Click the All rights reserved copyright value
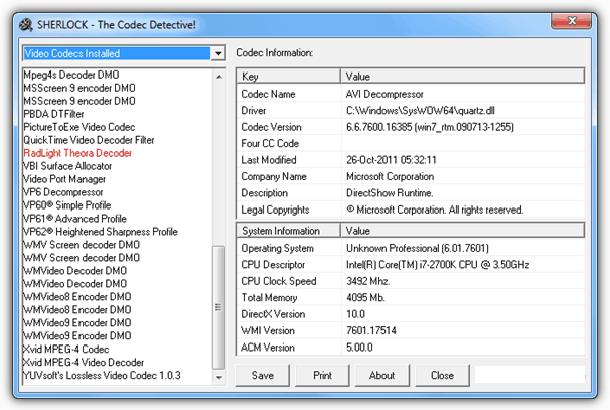The image size is (610, 410). point(435,210)
